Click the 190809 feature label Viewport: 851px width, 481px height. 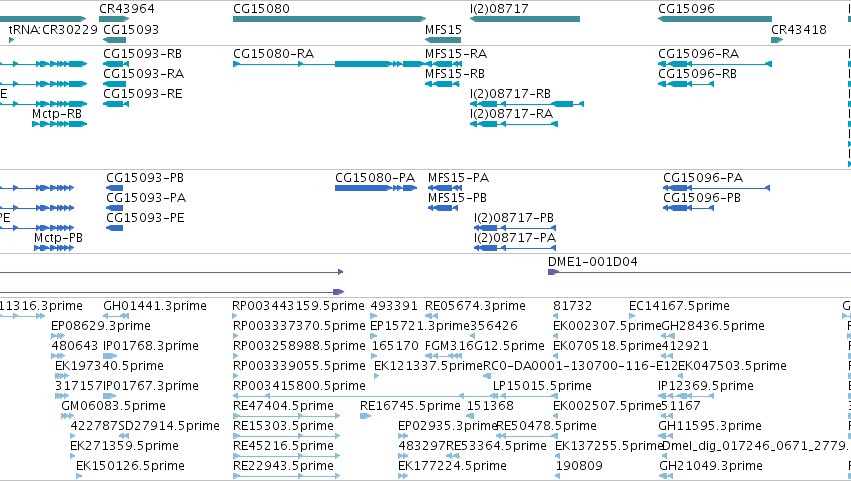pyautogui.click(x=579, y=466)
